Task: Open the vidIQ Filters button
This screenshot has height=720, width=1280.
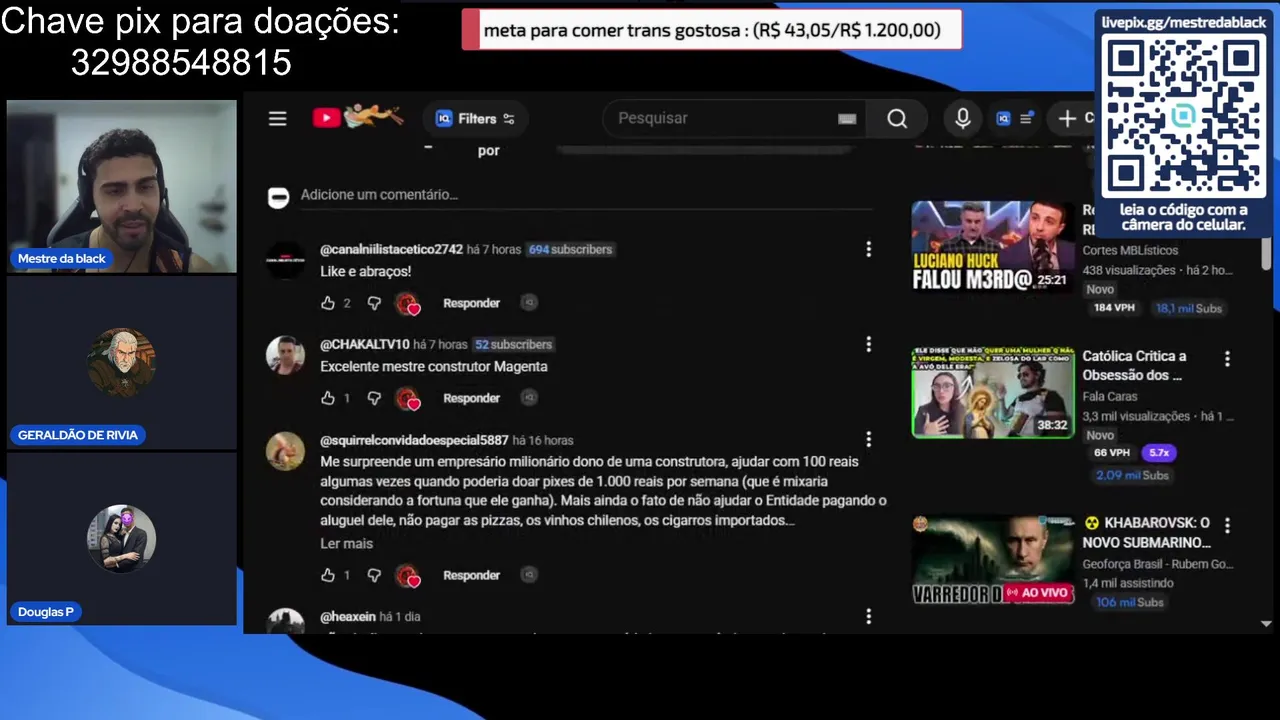Action: [475, 118]
